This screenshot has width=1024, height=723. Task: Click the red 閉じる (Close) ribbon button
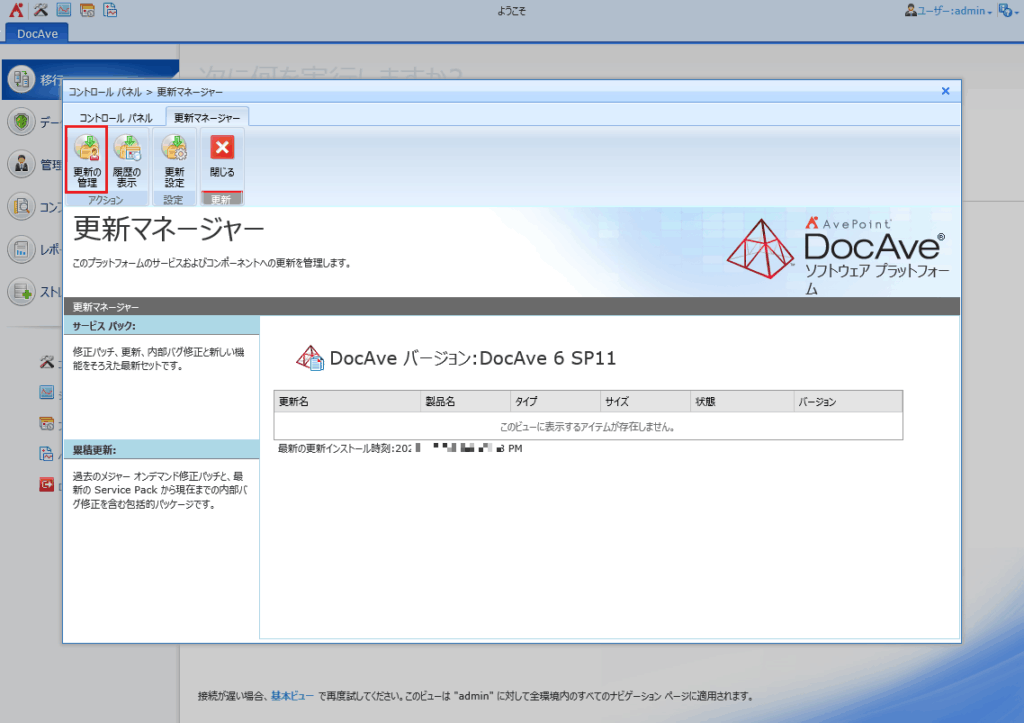point(222,157)
